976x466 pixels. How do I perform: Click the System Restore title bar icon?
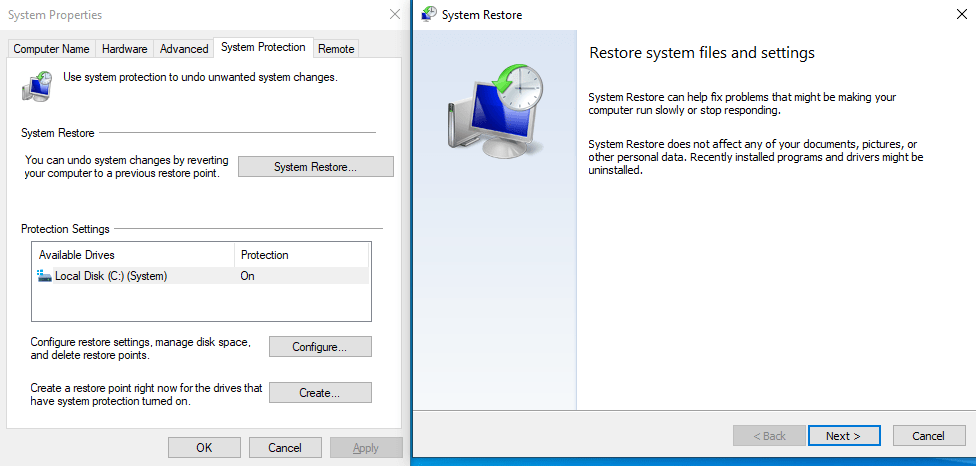coord(429,14)
